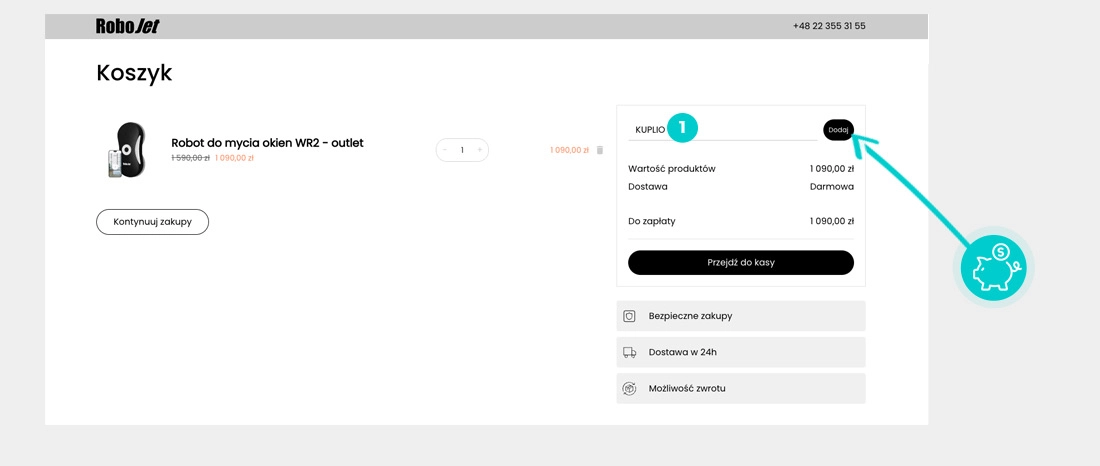
Task: Click the coupon code input field
Action: [740, 129]
